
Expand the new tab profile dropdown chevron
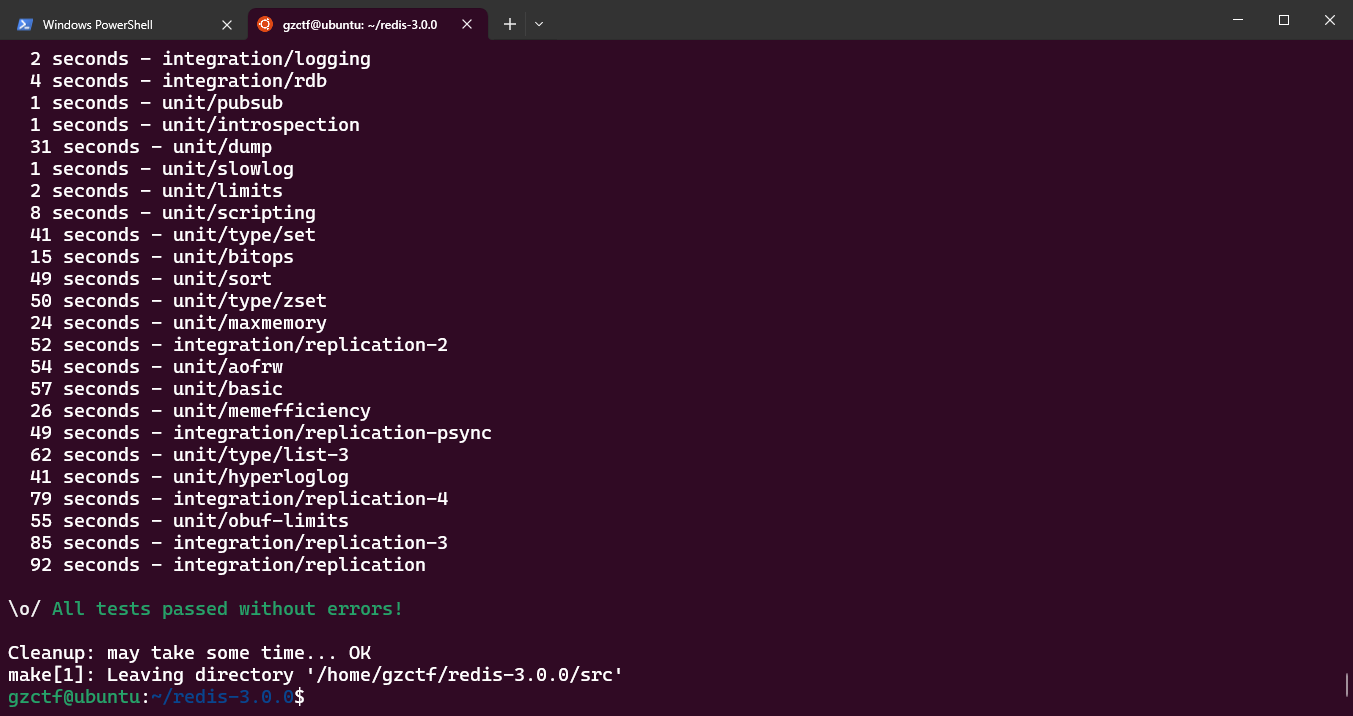pos(539,24)
